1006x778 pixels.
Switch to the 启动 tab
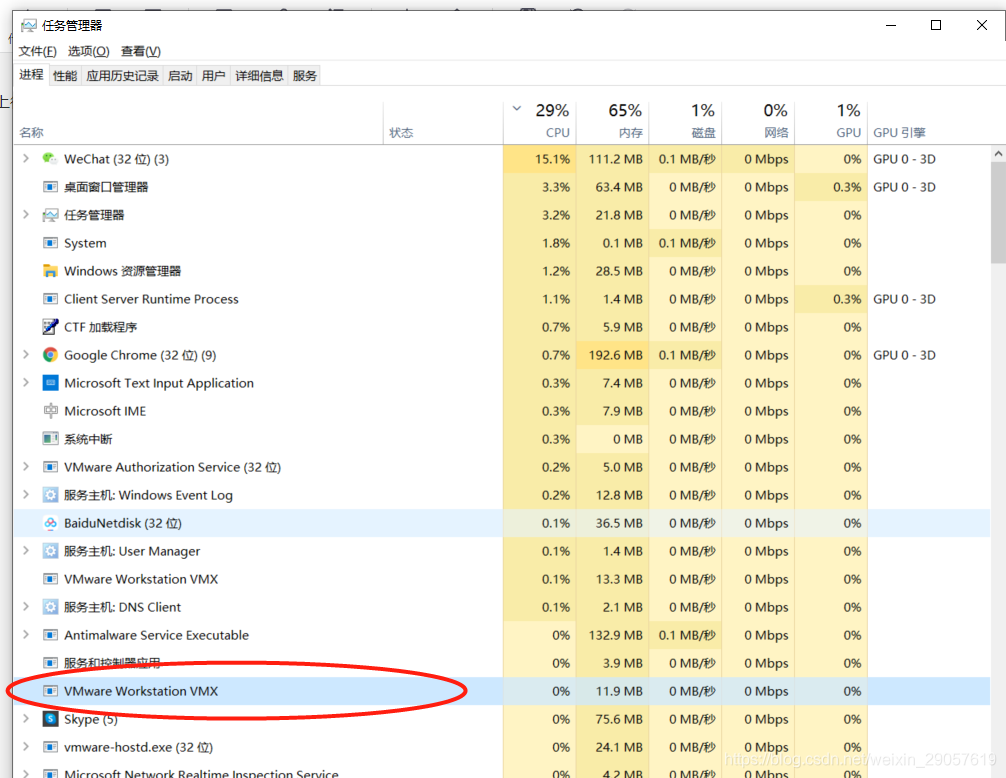pos(180,76)
